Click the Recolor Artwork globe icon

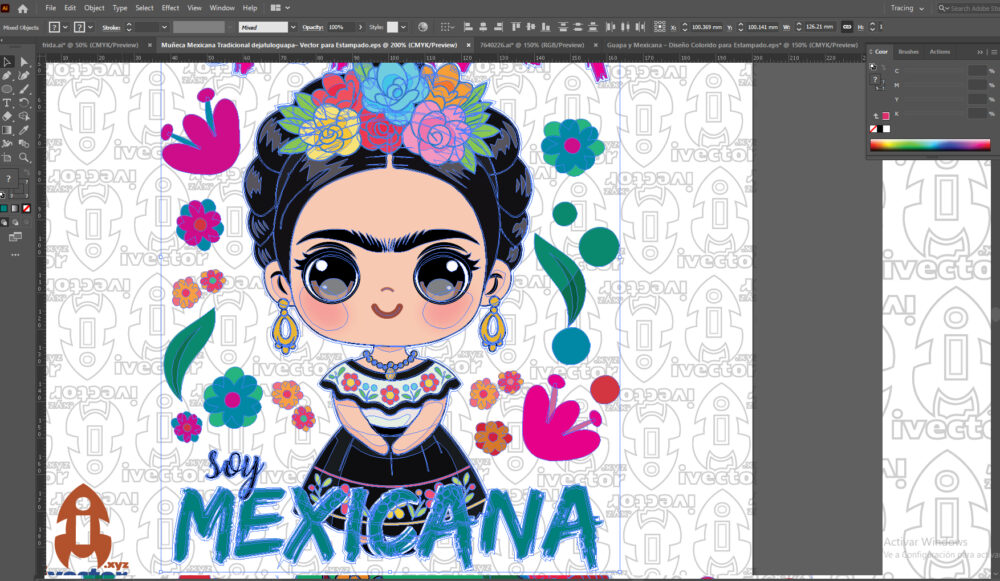pyautogui.click(x=423, y=27)
